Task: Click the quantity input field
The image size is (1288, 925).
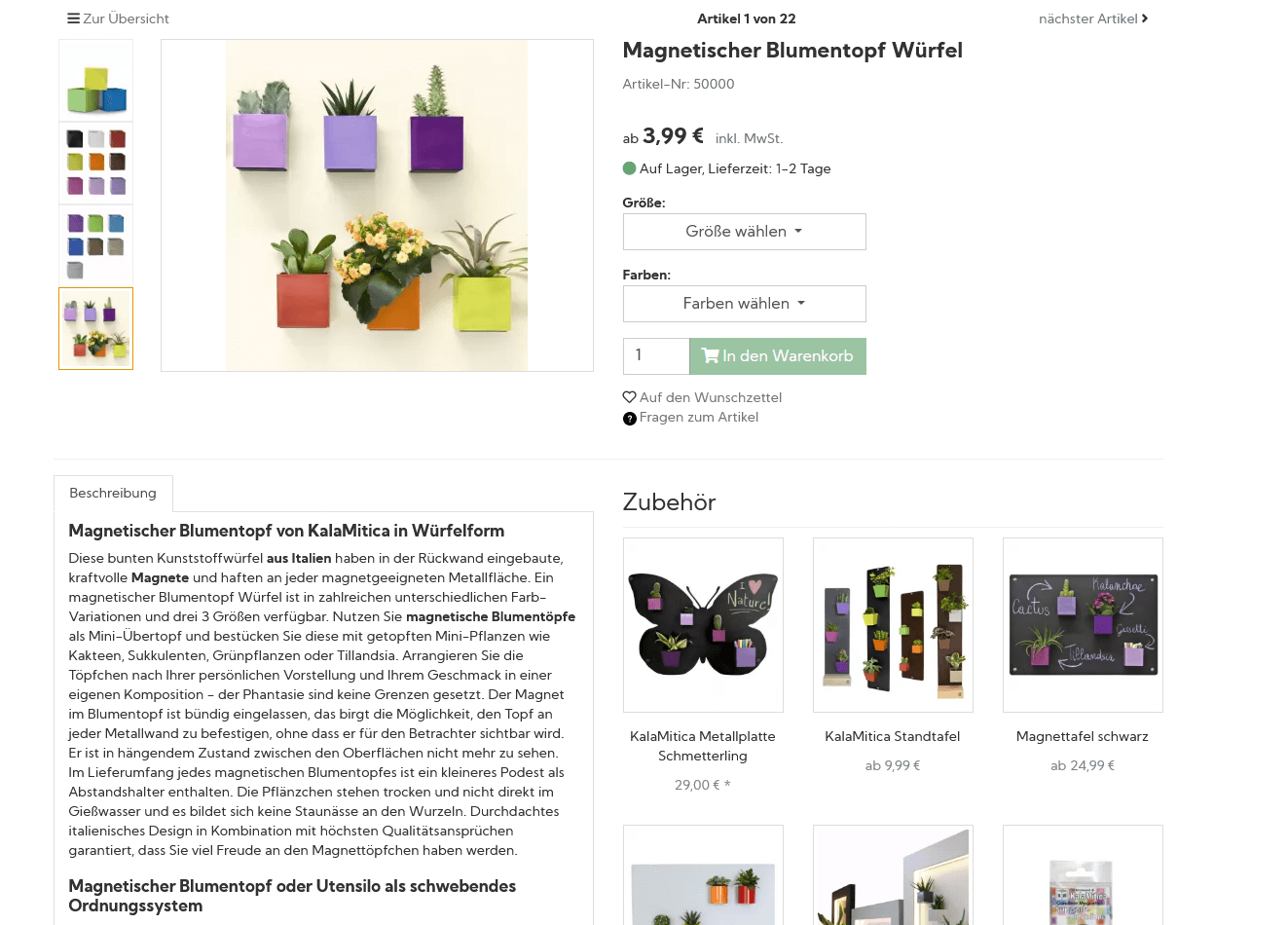Action: [656, 356]
